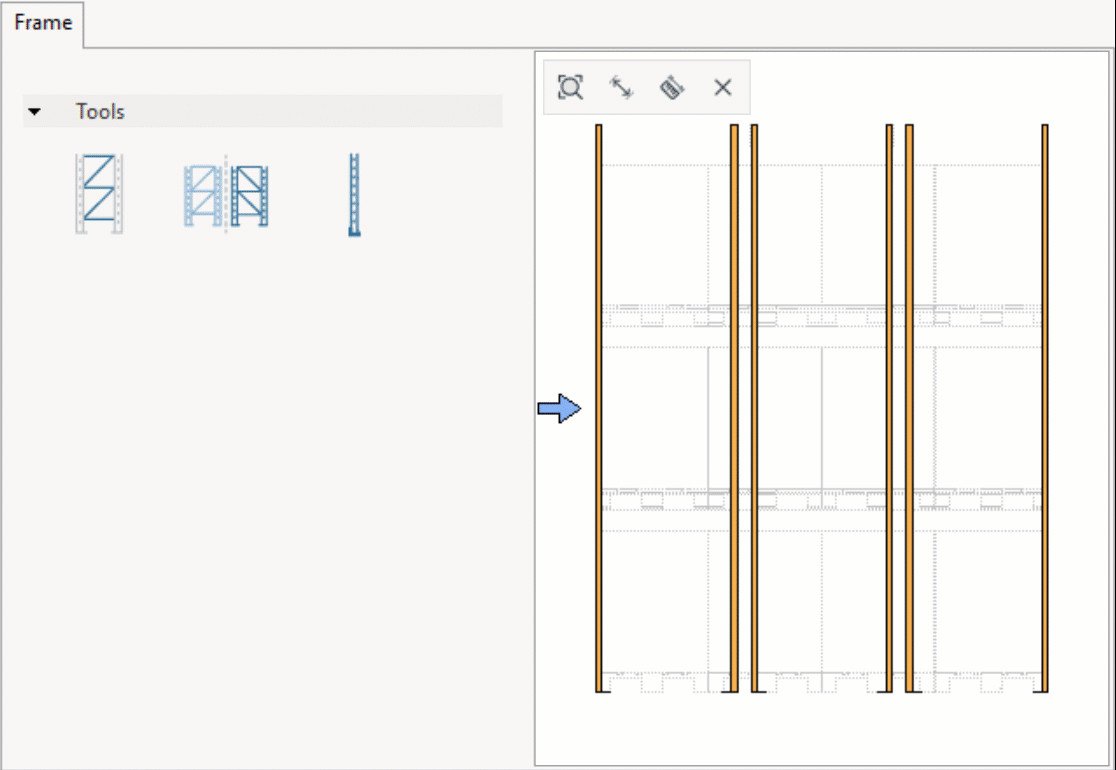Select the leftmost orange upright in preview
Screen dimensions: 1116x770
(599, 408)
